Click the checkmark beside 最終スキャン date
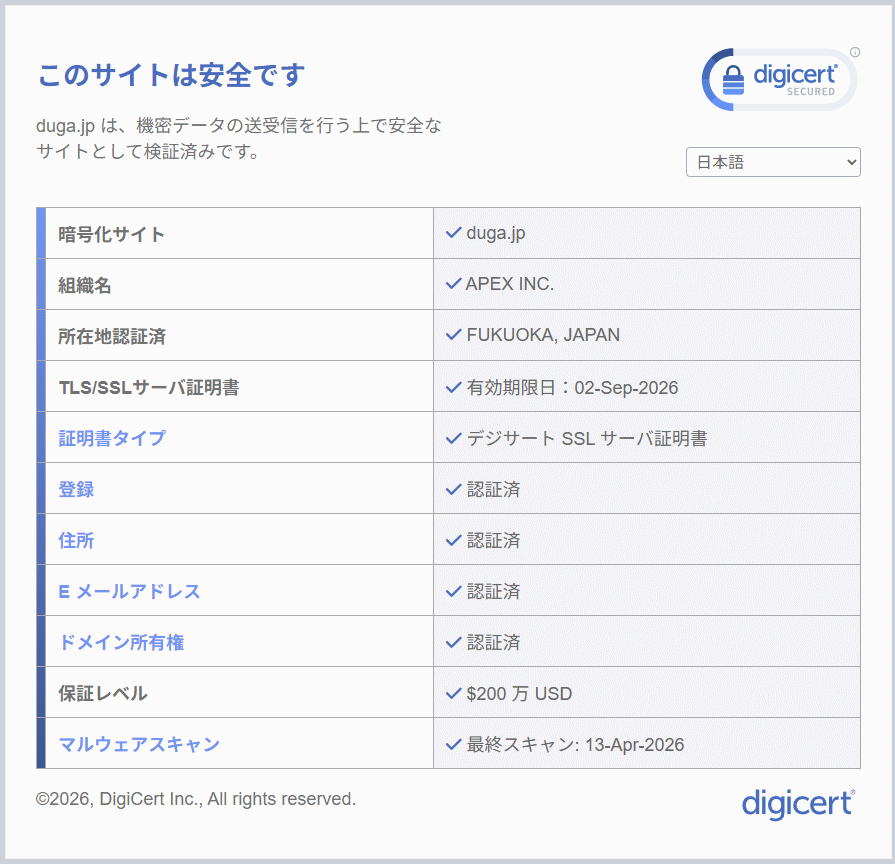Screen dimensions: 895x864 [453, 744]
